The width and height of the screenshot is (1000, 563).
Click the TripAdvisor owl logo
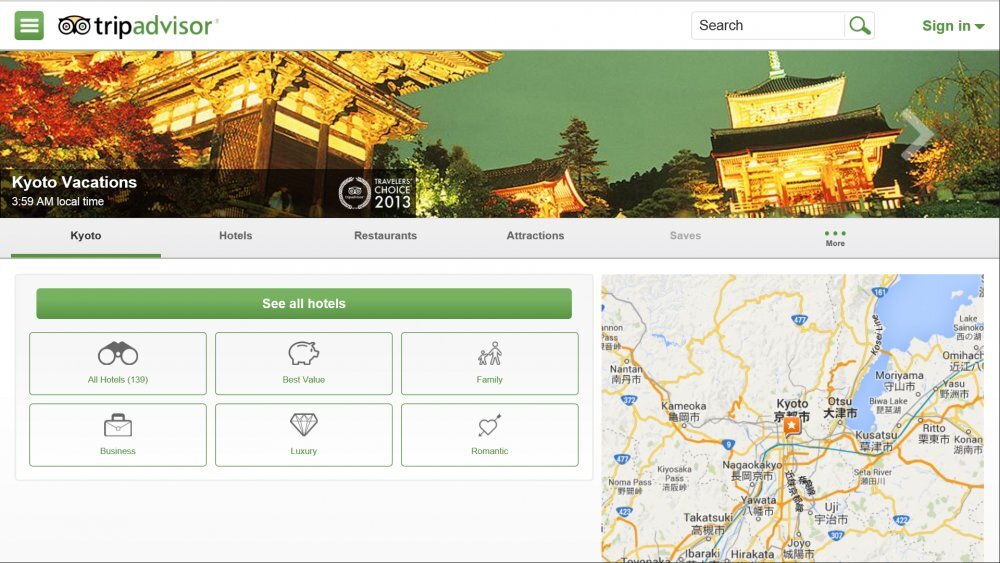[75, 26]
